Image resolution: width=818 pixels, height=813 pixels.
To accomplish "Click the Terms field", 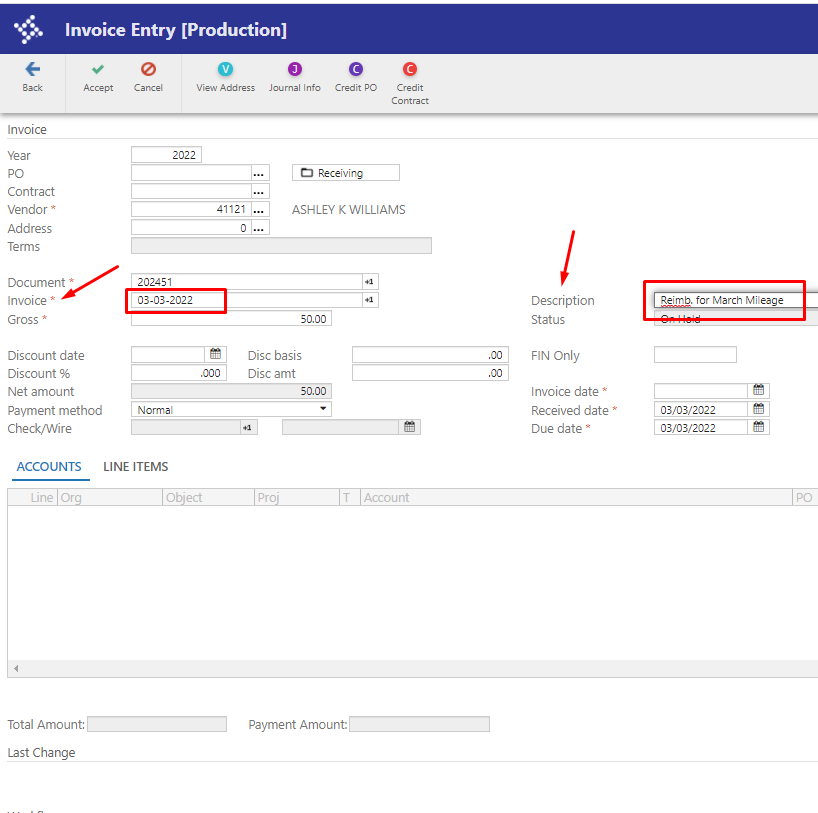I will pos(281,246).
